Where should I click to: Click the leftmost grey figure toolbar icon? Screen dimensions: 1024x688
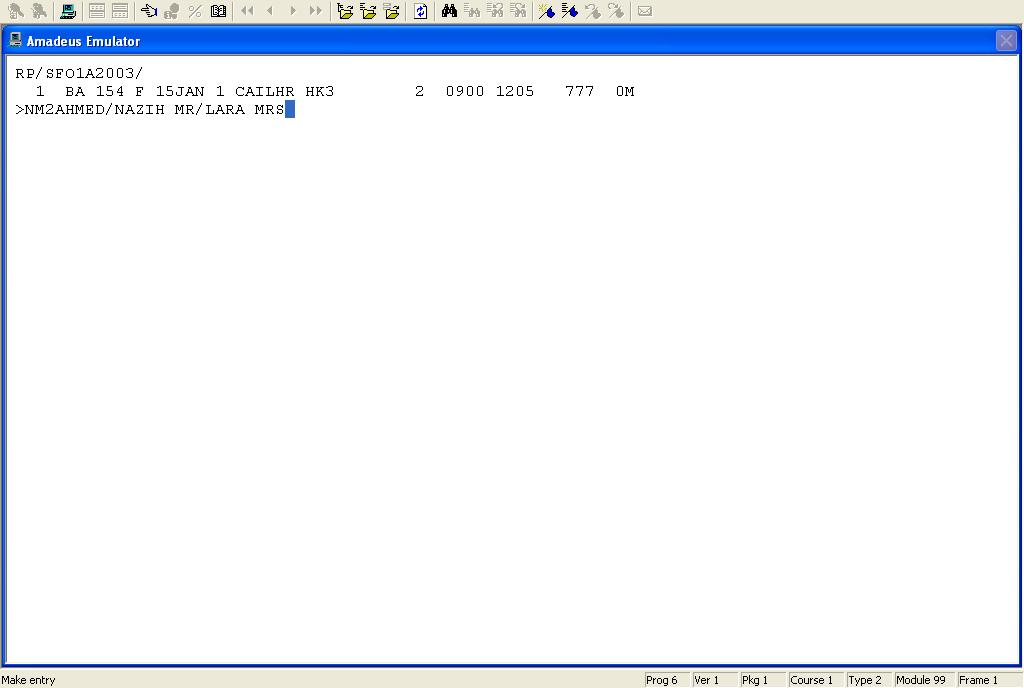16,11
